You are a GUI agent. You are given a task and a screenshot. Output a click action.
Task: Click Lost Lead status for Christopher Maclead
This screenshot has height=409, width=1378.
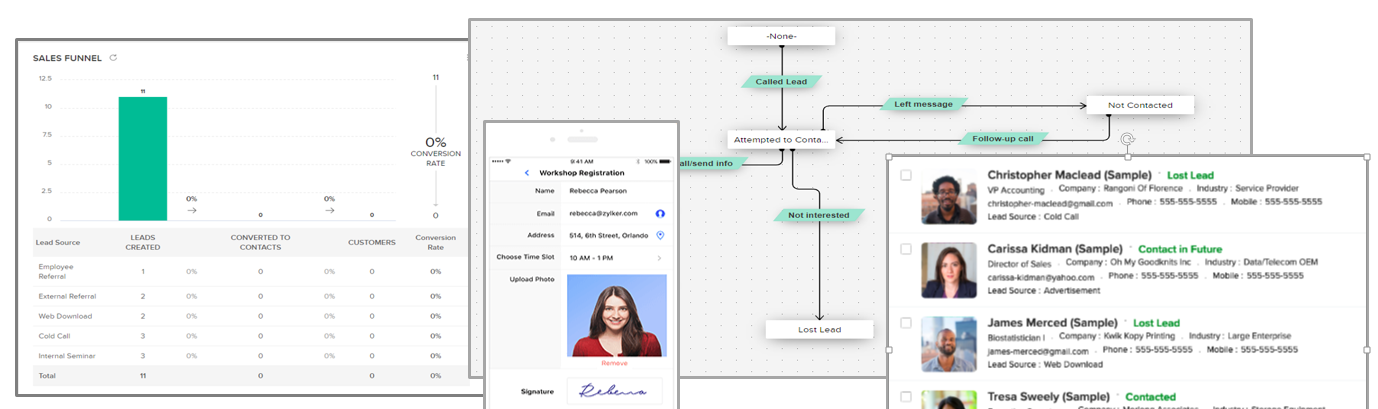1190,175
